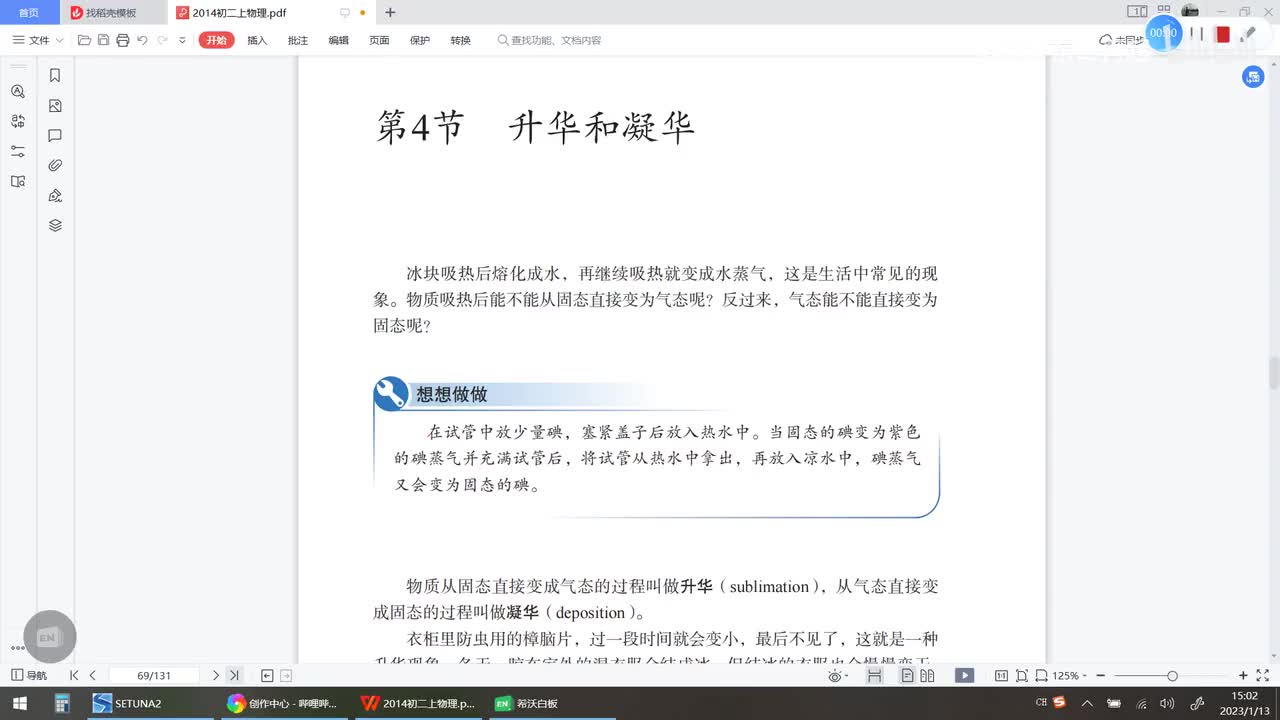Click the 查找功能、文档内容 search field
Viewport: 1280px width, 720px height.
point(550,40)
